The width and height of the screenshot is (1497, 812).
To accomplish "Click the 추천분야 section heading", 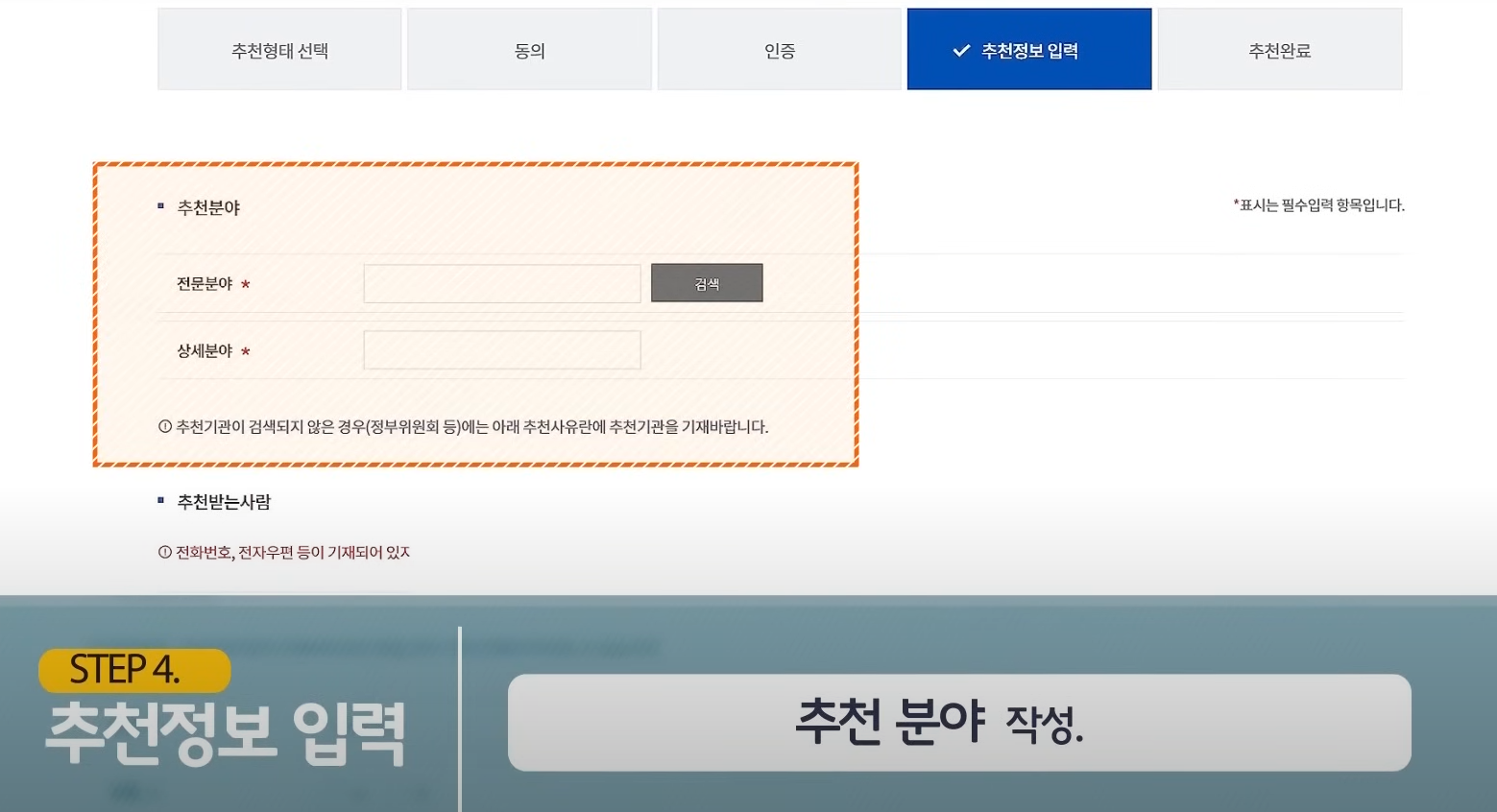I will click(x=208, y=208).
